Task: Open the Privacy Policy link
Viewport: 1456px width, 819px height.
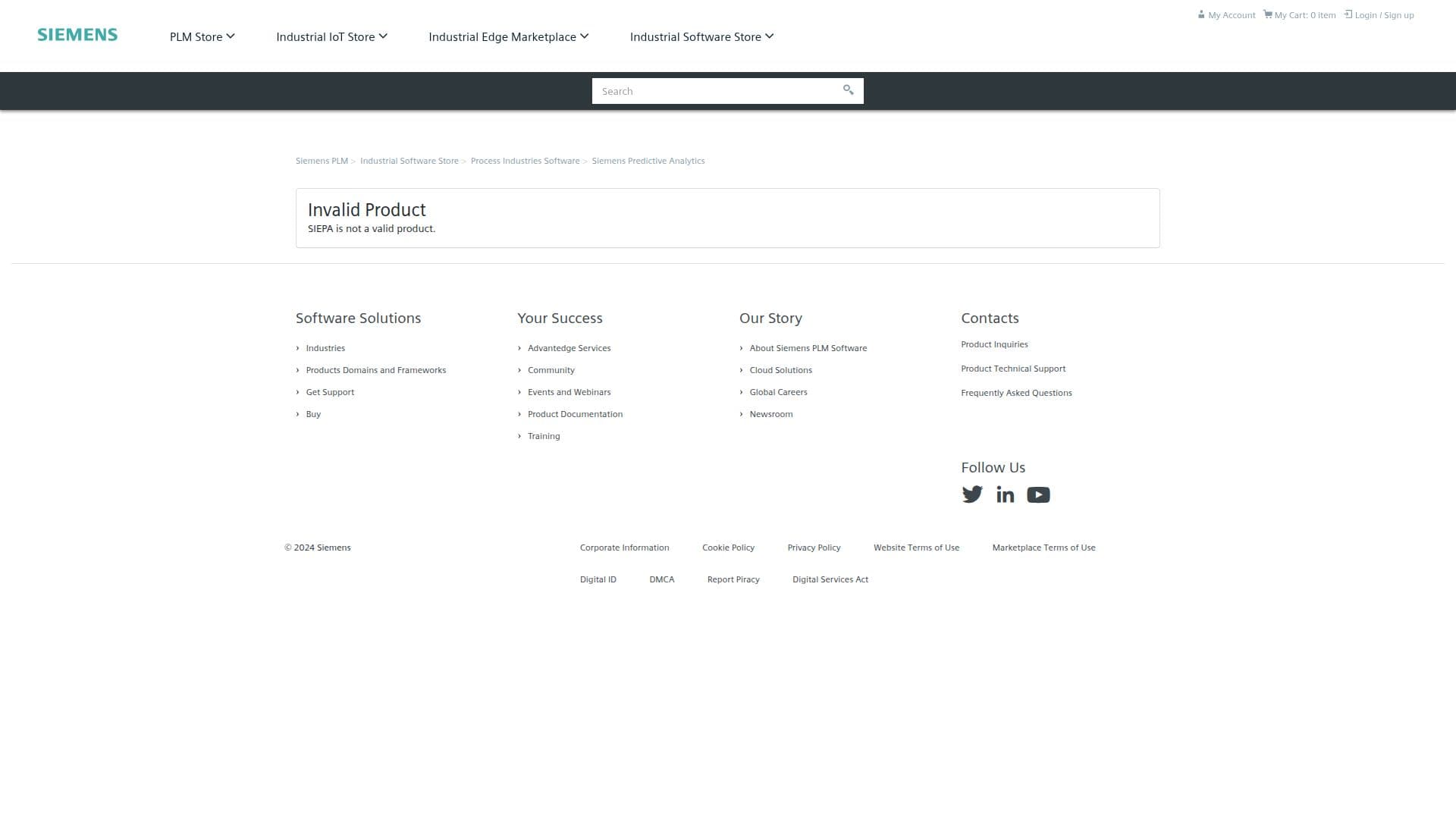Action: pos(814,548)
